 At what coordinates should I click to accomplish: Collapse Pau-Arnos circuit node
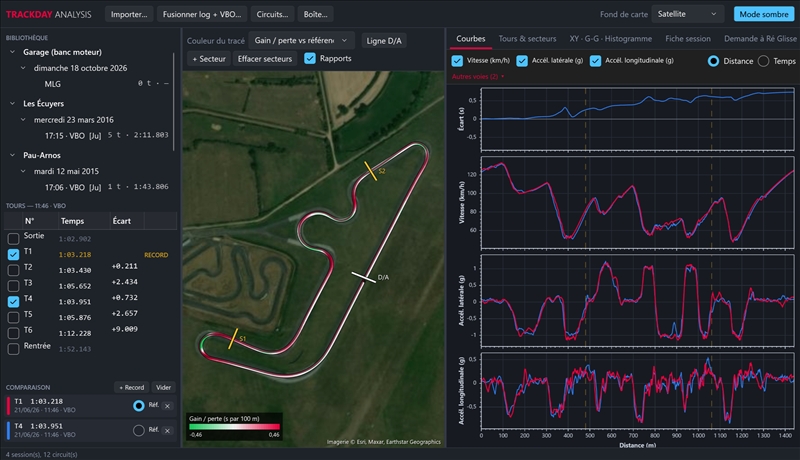coord(12,155)
